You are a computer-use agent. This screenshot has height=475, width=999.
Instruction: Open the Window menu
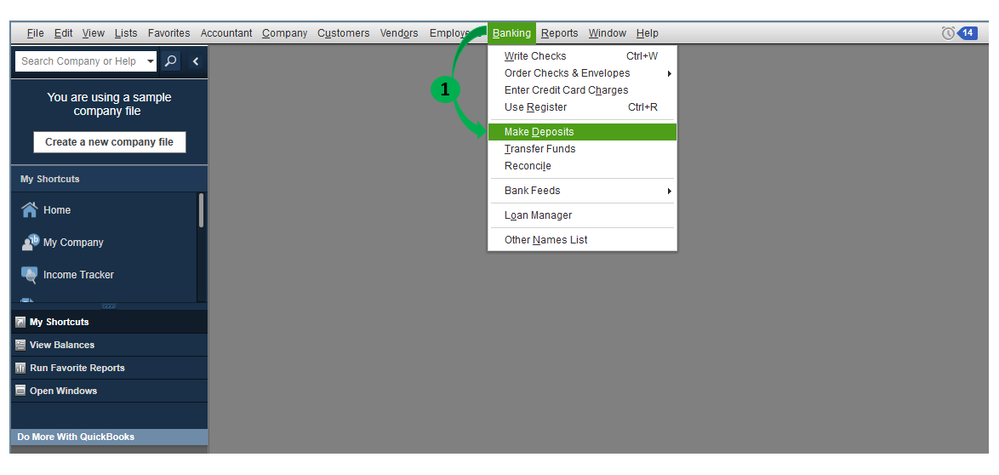click(x=607, y=33)
